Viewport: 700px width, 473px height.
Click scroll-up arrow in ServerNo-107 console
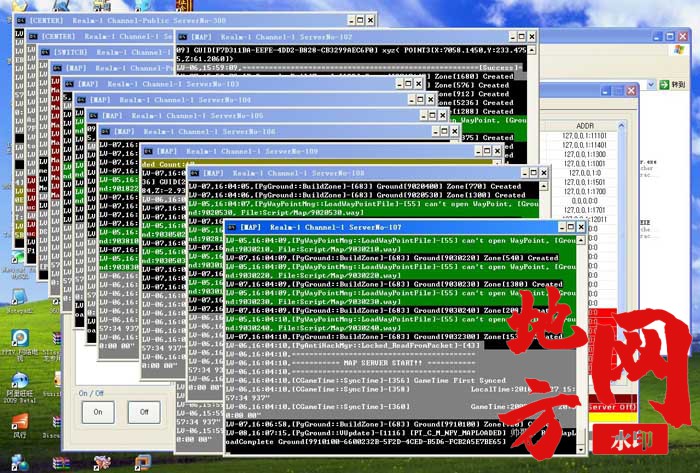tap(580, 241)
